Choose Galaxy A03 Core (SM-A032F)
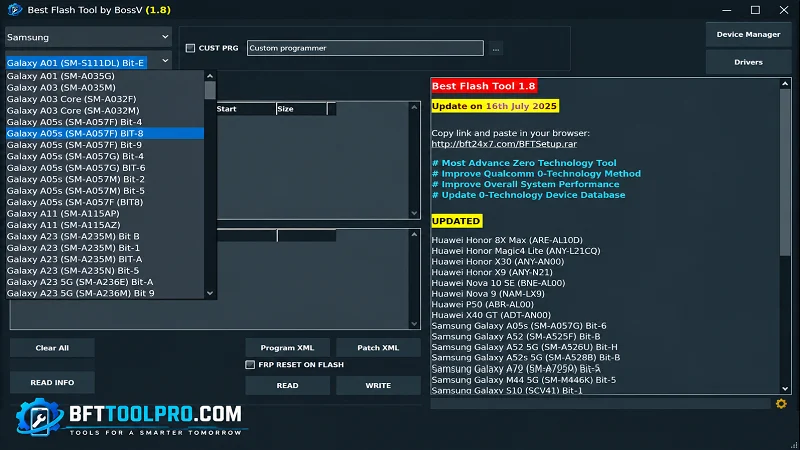 105,99
